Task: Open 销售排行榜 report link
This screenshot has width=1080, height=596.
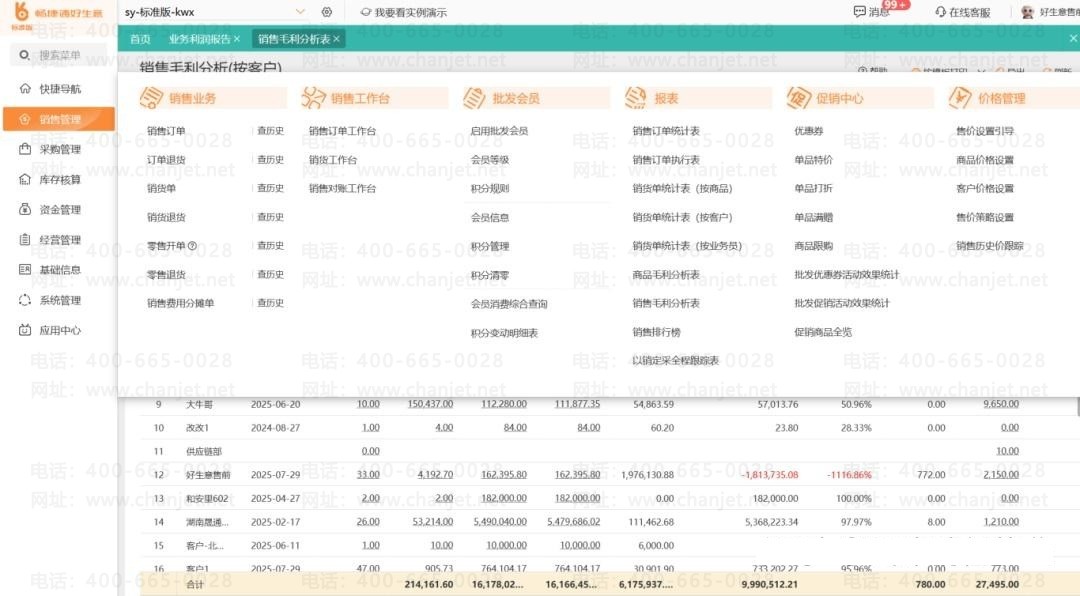Action: click(x=656, y=332)
